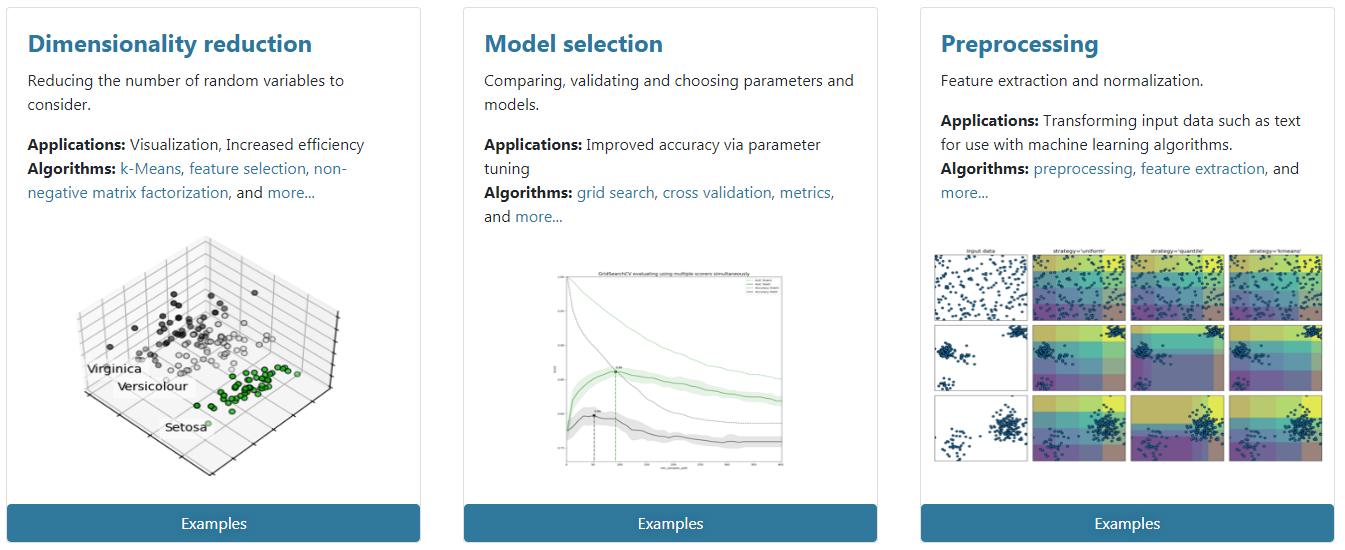
Task: Click more... under Dimensionality reduction
Action: click(291, 193)
